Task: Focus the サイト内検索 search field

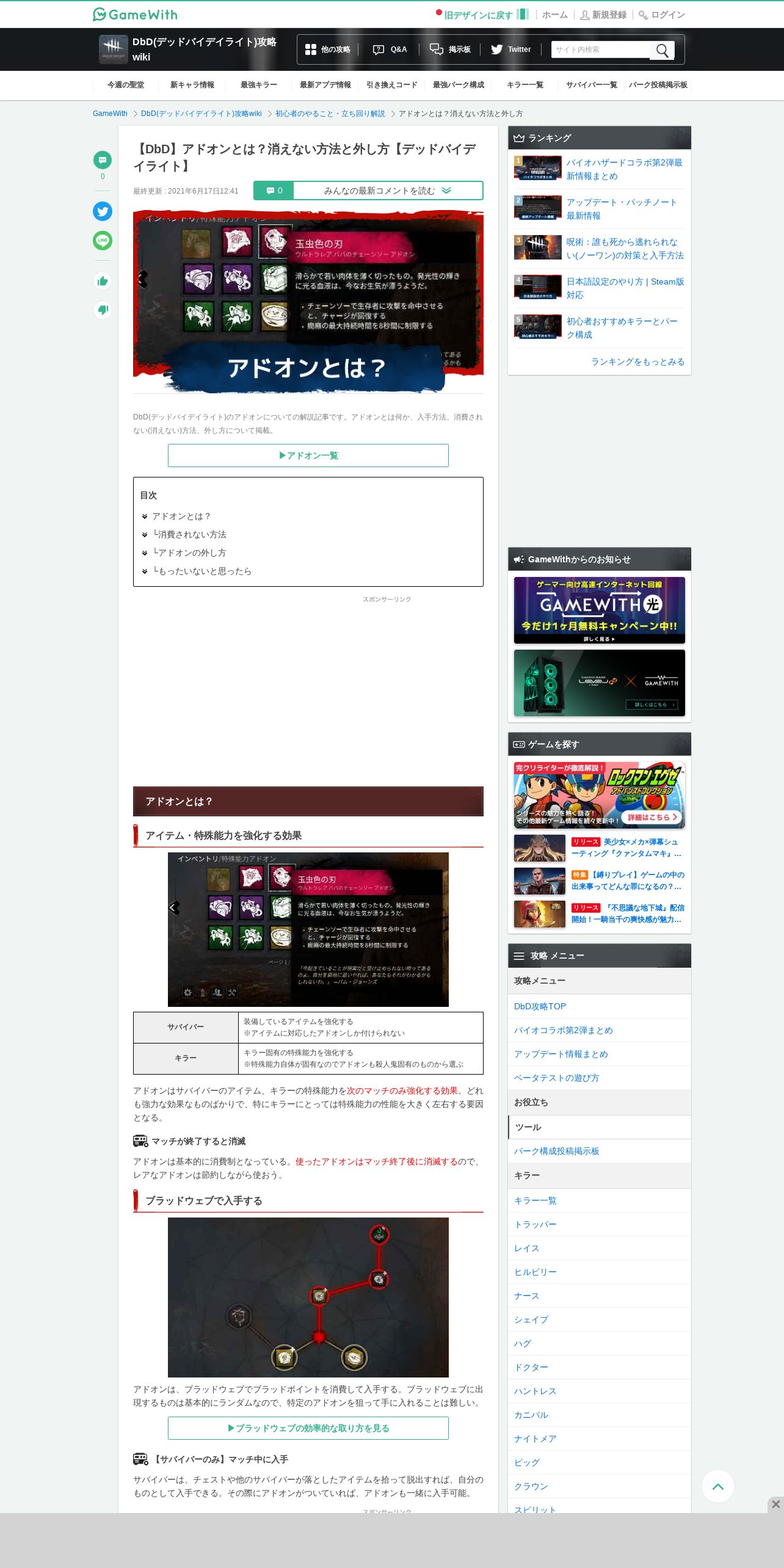Action: click(x=601, y=49)
